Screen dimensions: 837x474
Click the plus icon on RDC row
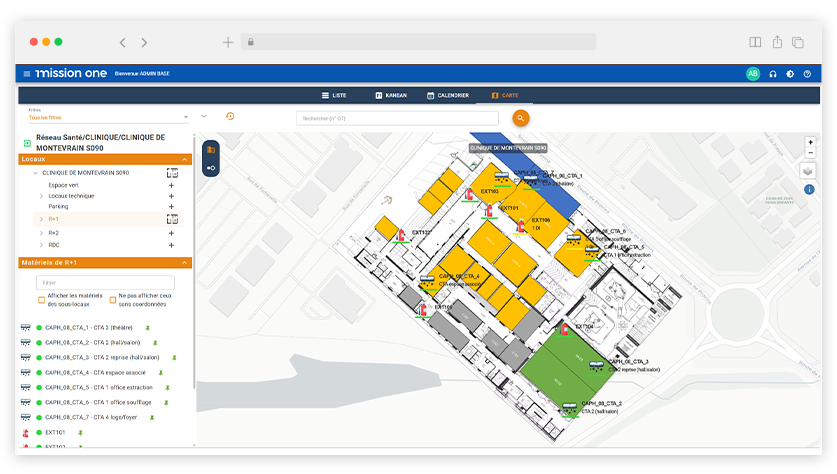(x=171, y=246)
